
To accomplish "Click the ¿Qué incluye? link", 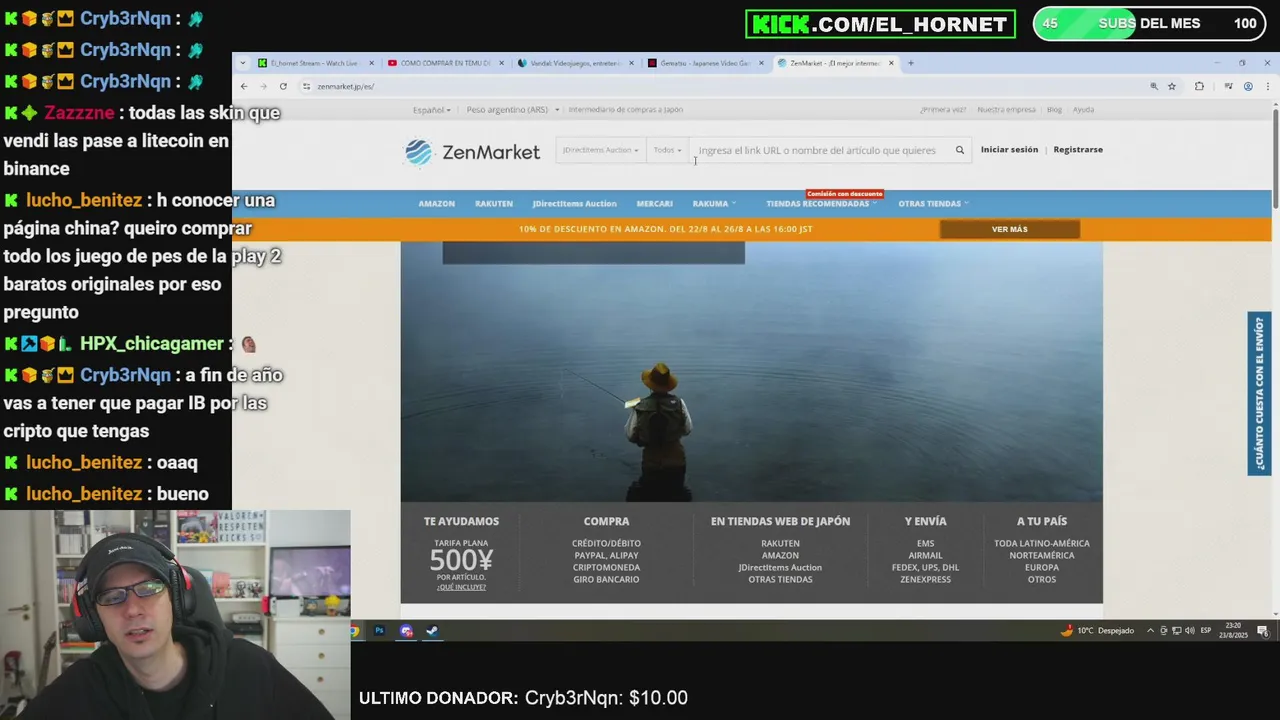I will (x=461, y=587).
